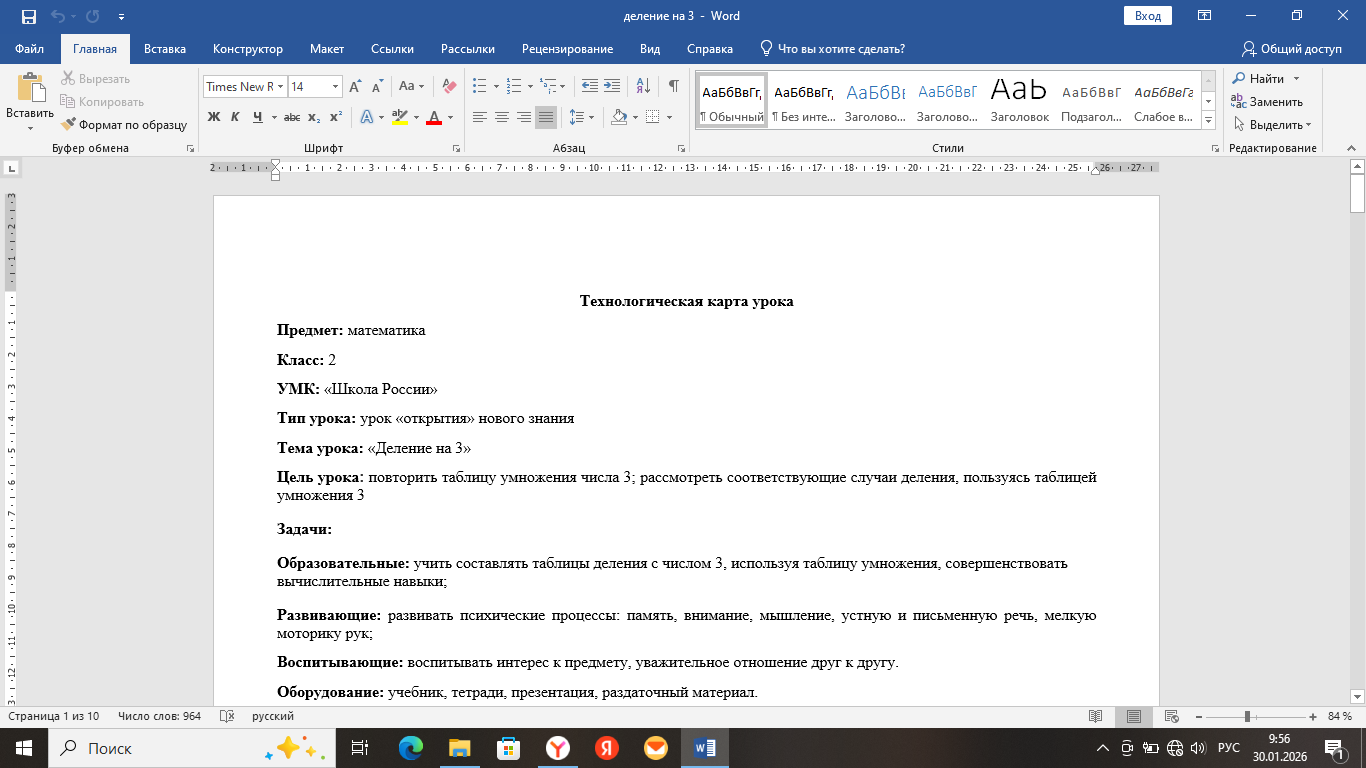This screenshot has height=768, width=1366.
Task: Click the Sort A-Z icon
Action: click(643, 86)
